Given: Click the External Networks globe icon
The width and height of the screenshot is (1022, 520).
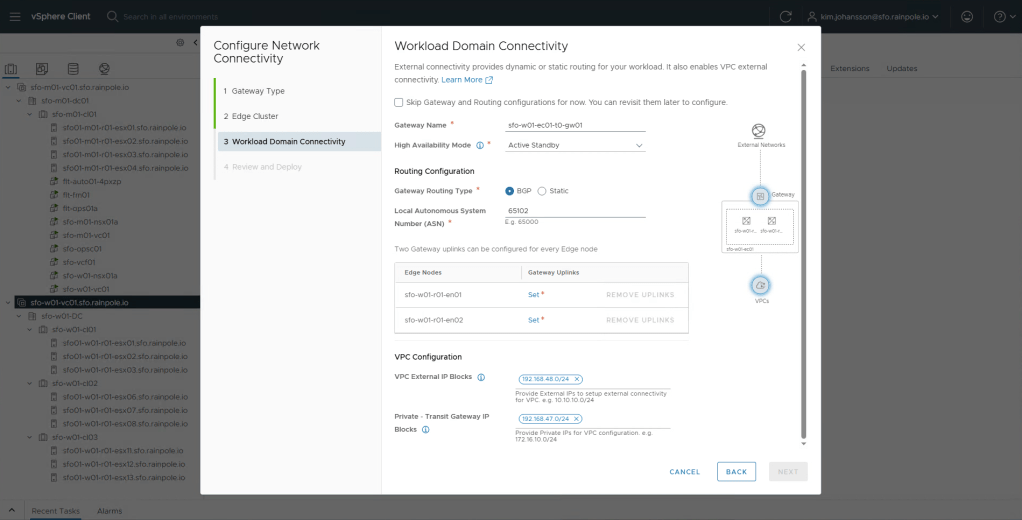Looking at the screenshot, I should pos(759,132).
